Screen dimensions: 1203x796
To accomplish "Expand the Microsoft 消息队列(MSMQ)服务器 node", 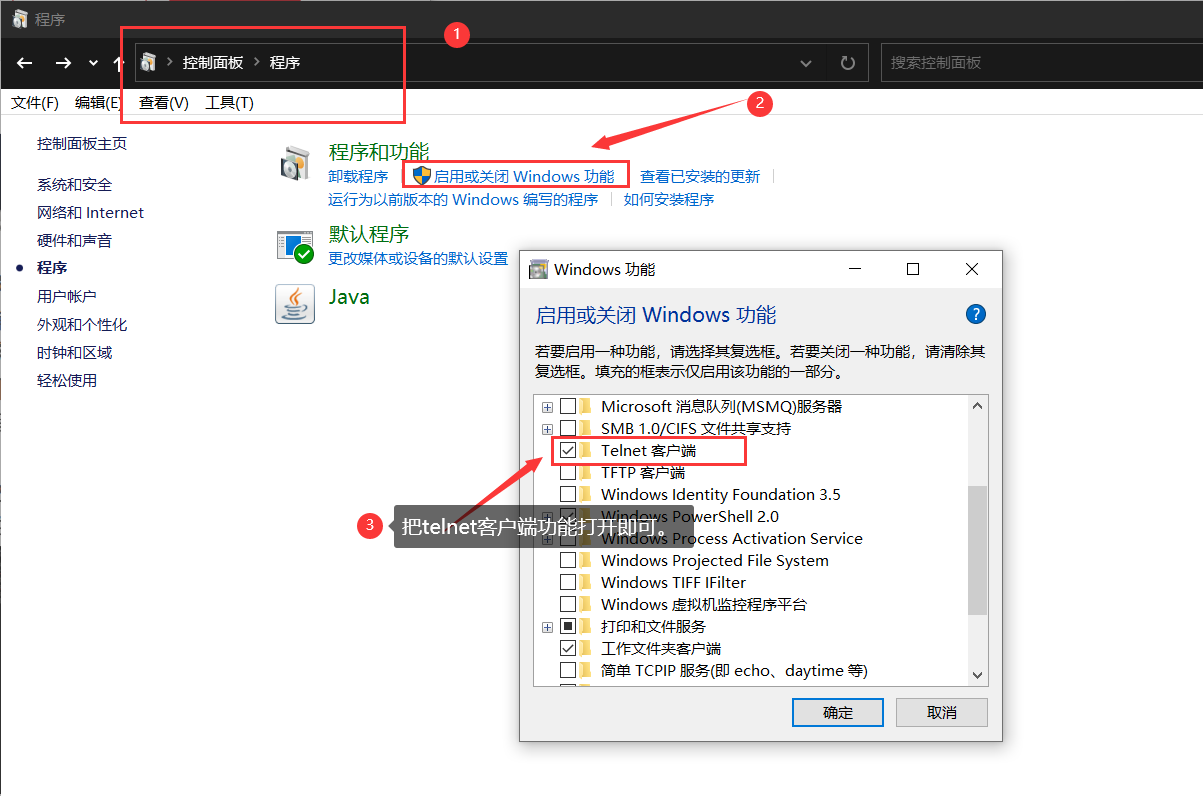I will pos(547,407).
